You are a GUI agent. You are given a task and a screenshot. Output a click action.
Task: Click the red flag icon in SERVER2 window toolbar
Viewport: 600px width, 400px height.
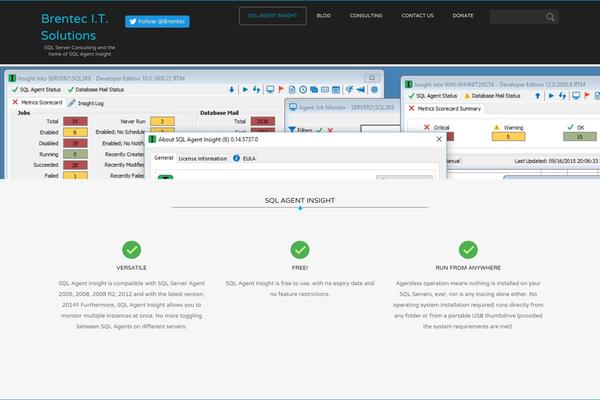click(281, 90)
